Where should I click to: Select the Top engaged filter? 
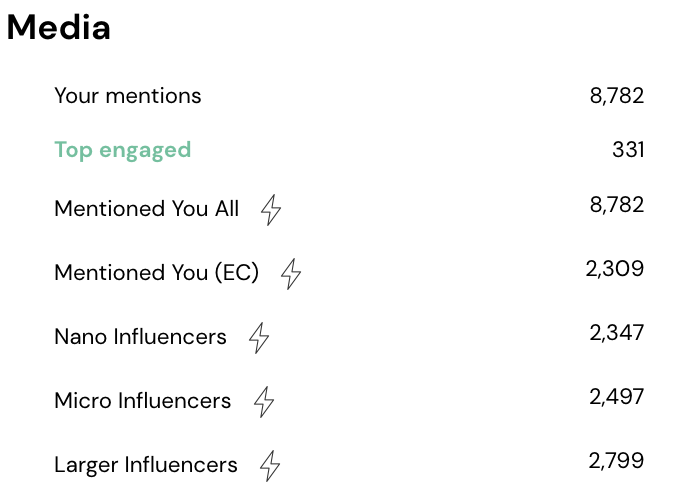click(x=122, y=150)
